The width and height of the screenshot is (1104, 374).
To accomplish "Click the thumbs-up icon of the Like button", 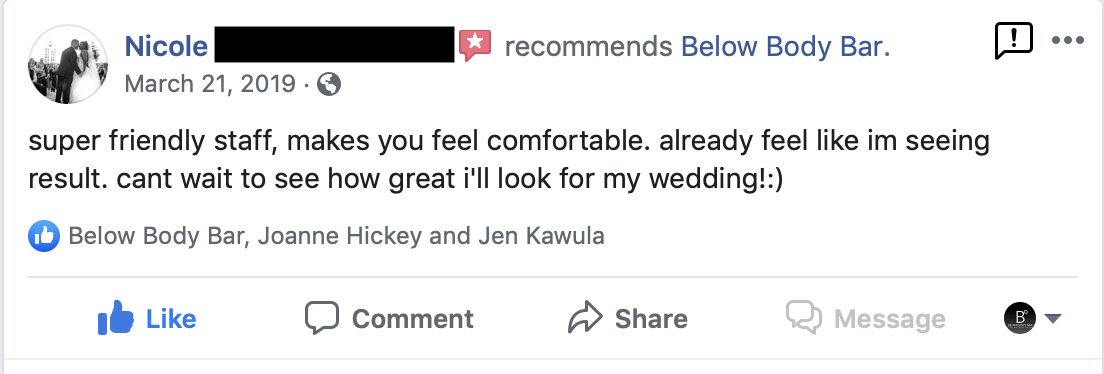I will pos(116,318).
